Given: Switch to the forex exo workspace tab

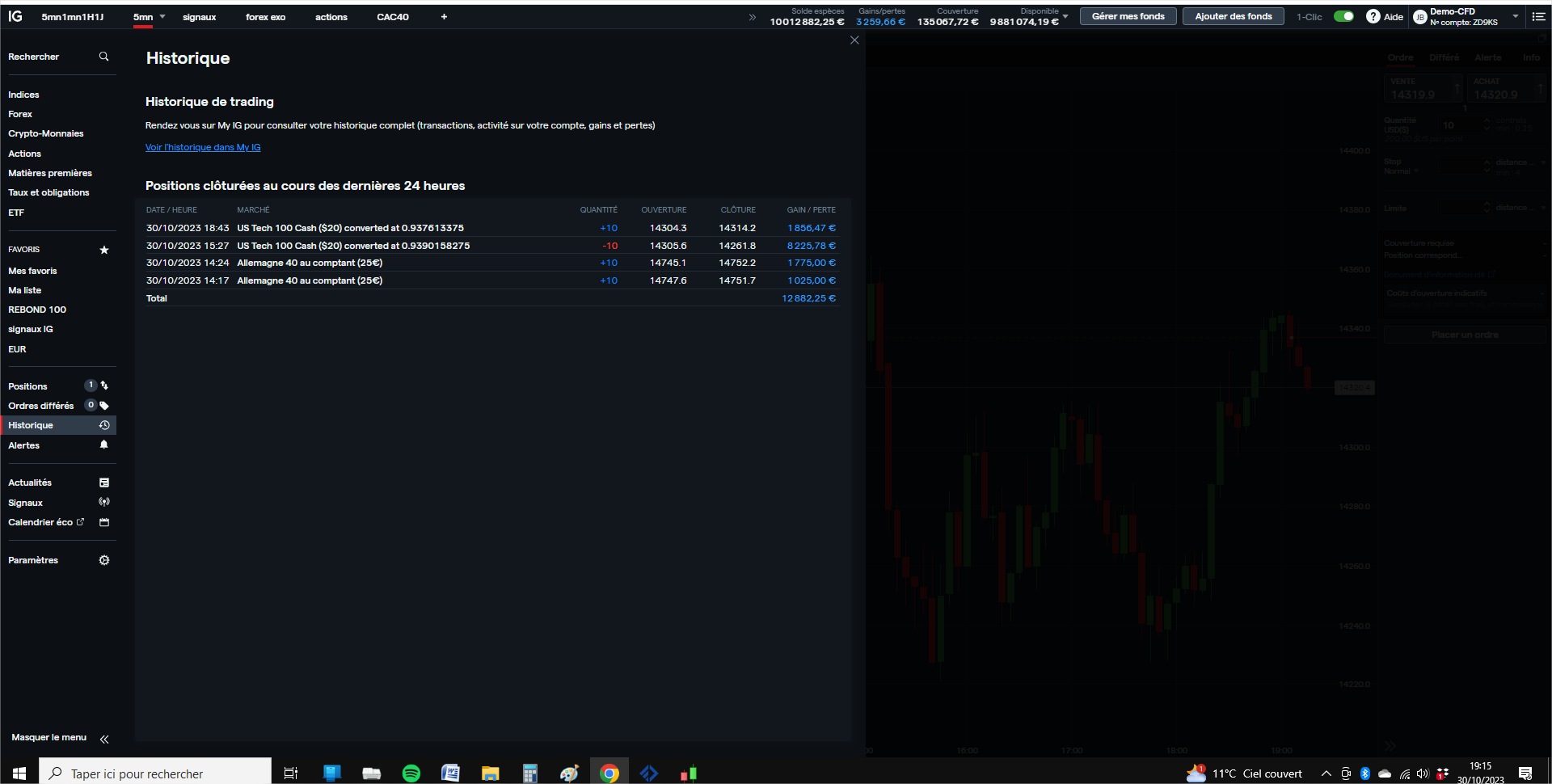Looking at the screenshot, I should pos(265,17).
